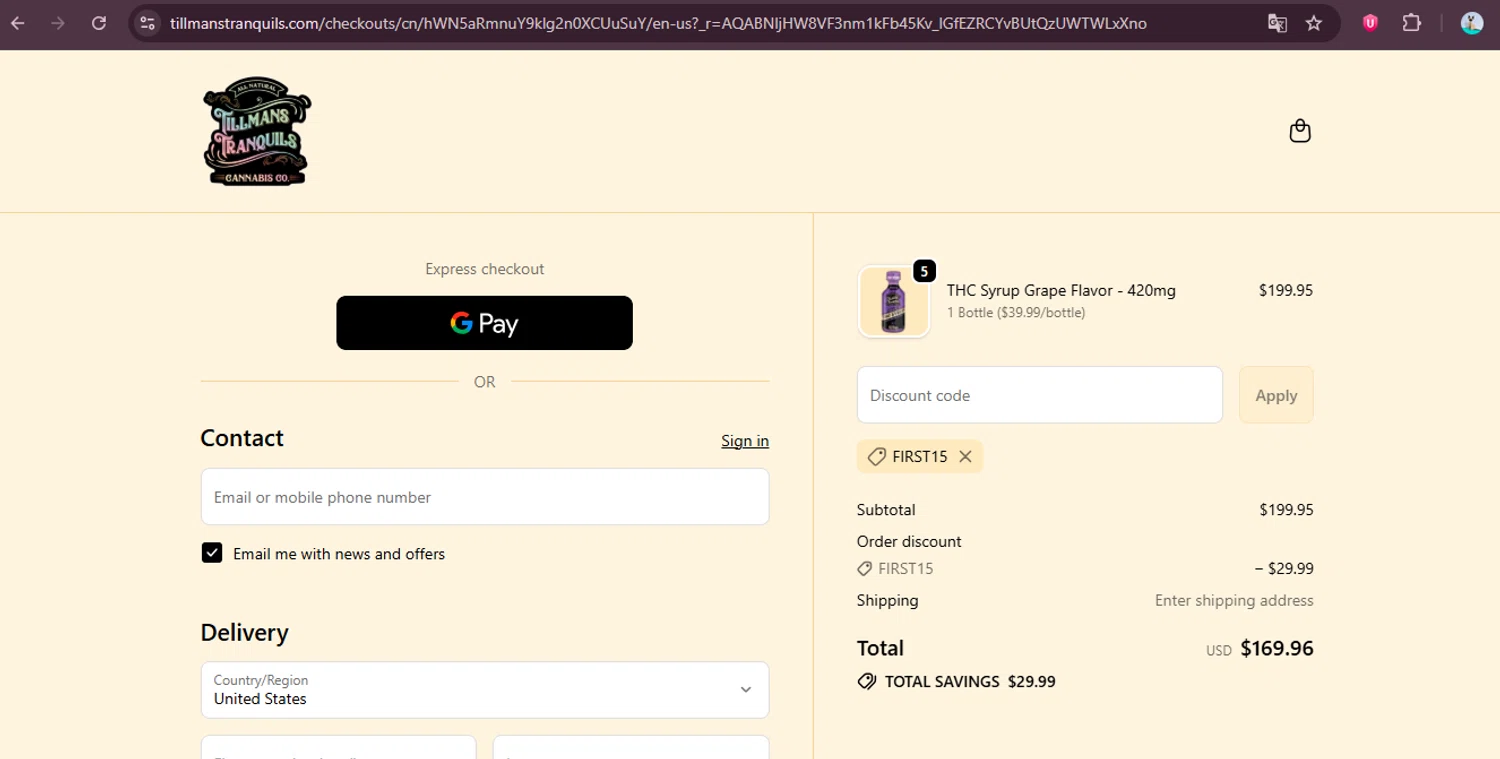Click the 1 Bottle ($39.99/bottle) text
Viewport: 1500px width, 759px height.
coord(1016,313)
